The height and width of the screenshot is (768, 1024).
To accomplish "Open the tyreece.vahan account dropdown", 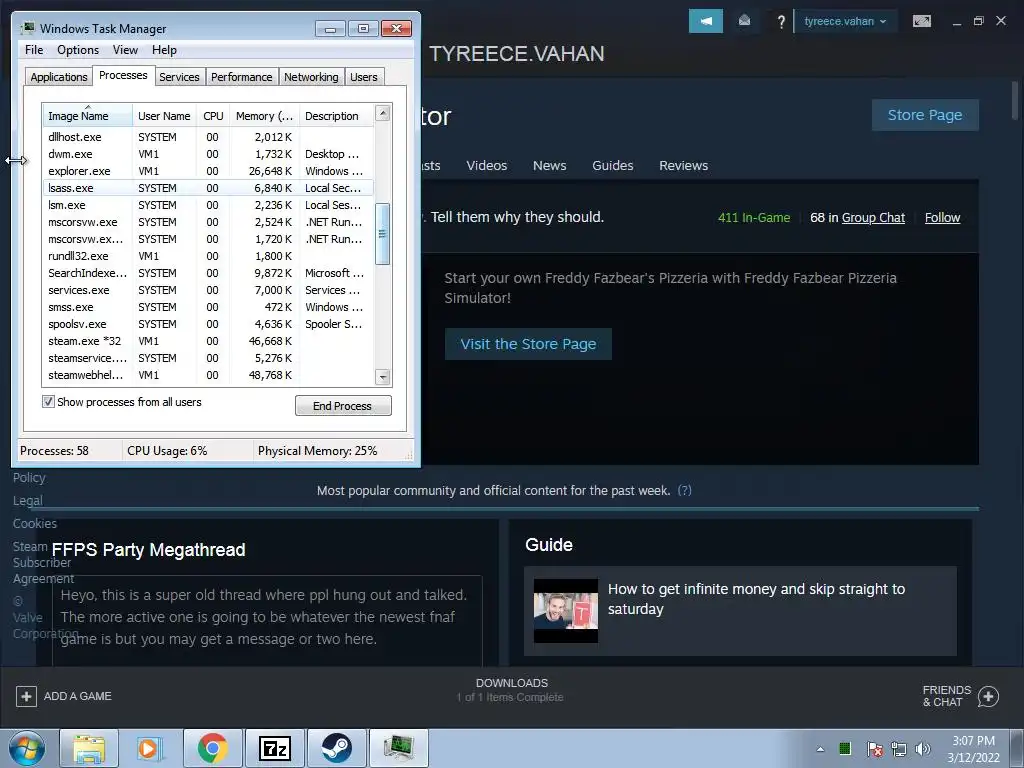I will tap(845, 21).
